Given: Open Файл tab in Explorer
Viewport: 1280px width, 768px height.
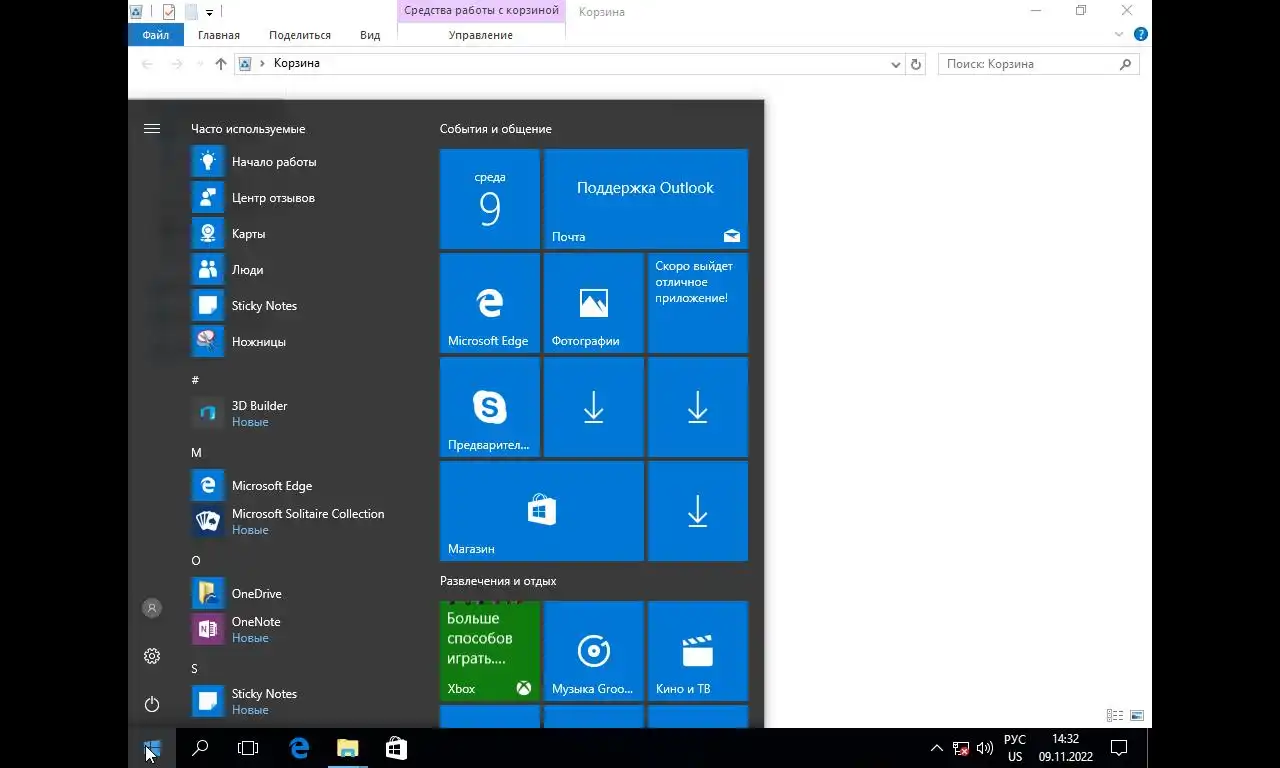Looking at the screenshot, I should click(156, 35).
